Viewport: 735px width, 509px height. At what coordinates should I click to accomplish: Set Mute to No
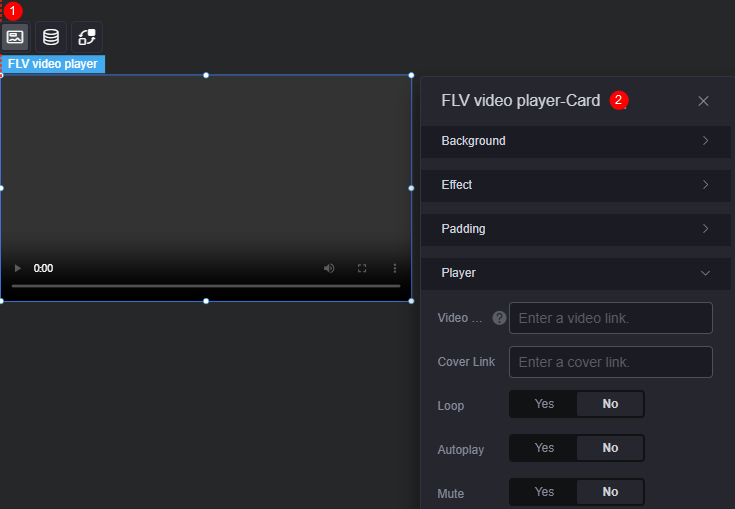pyautogui.click(x=610, y=492)
